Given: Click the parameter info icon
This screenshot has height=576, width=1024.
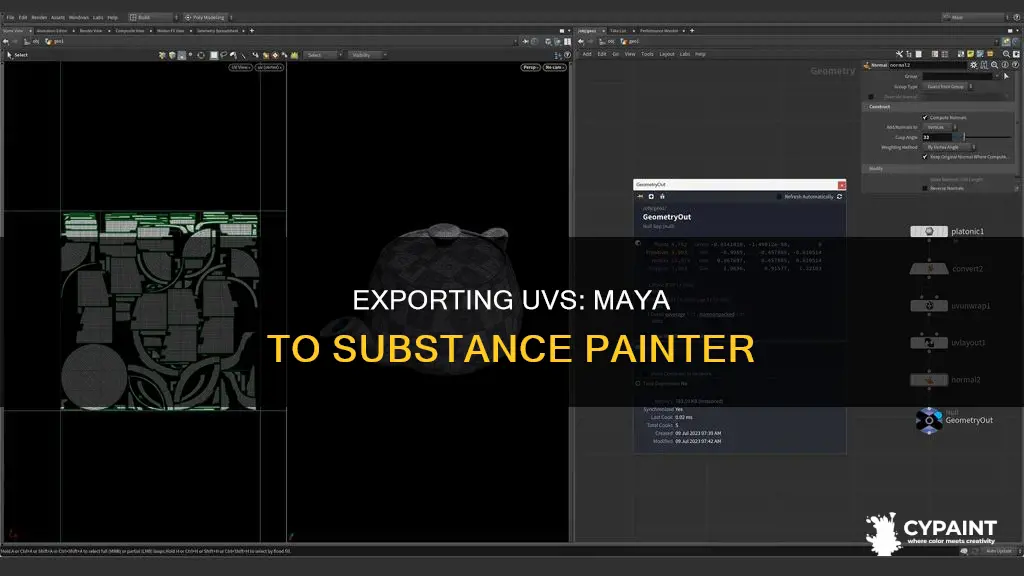Looking at the screenshot, I should pos(1005,65).
